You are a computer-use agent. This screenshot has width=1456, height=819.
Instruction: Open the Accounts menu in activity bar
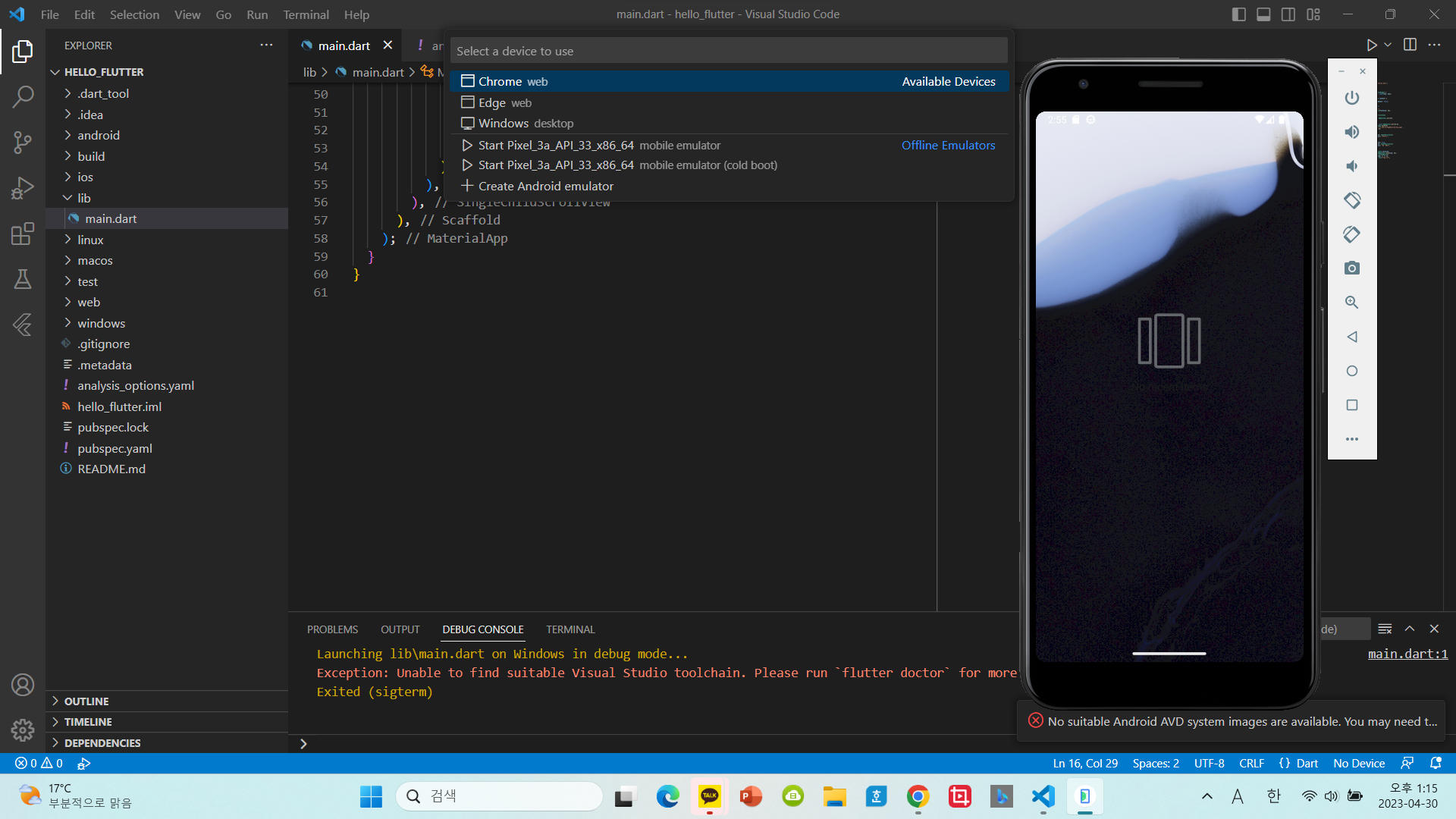coord(23,685)
